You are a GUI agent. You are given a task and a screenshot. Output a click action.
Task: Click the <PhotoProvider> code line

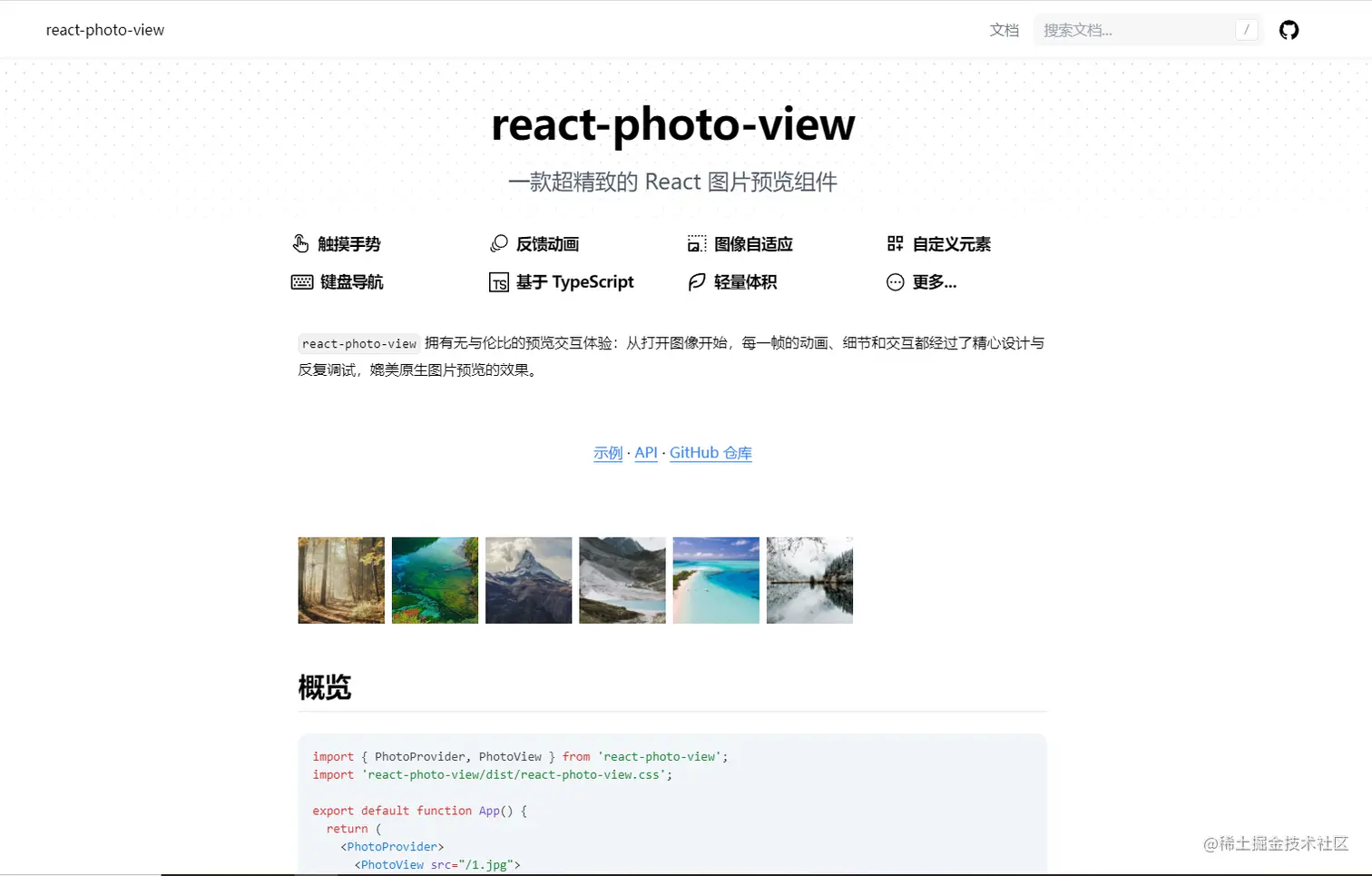click(x=392, y=846)
